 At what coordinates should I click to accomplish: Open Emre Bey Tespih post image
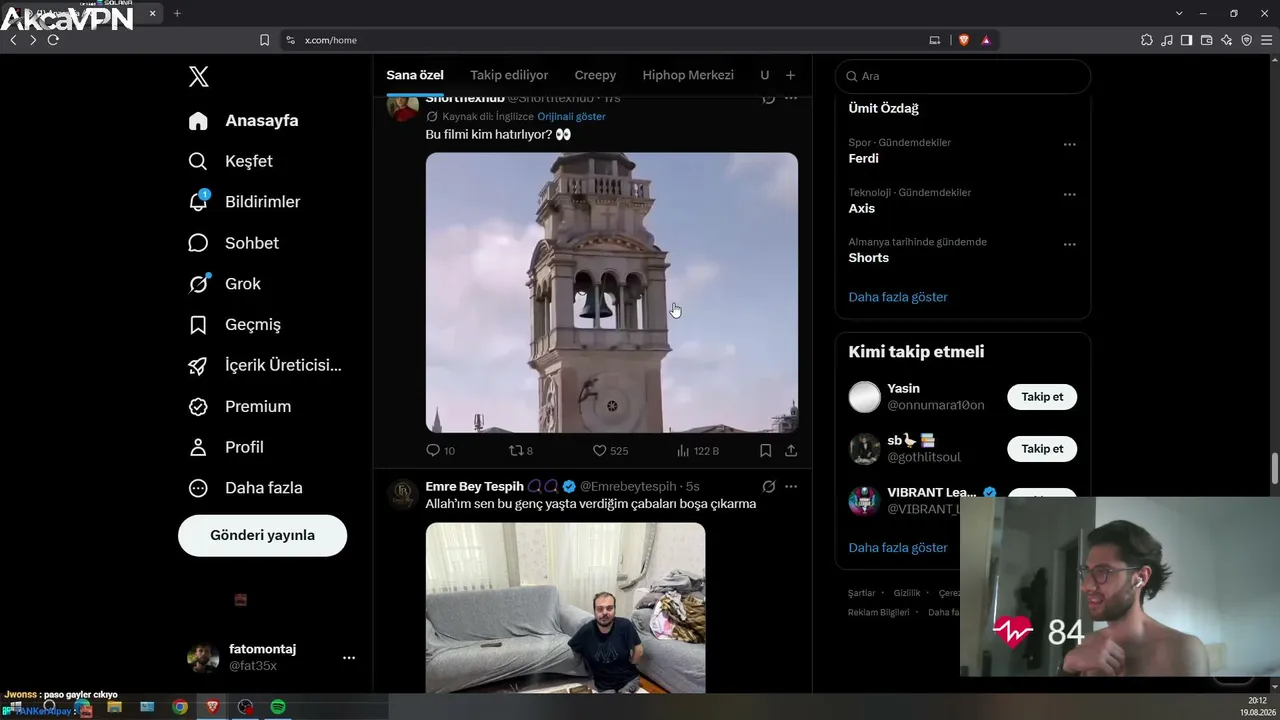tap(565, 607)
